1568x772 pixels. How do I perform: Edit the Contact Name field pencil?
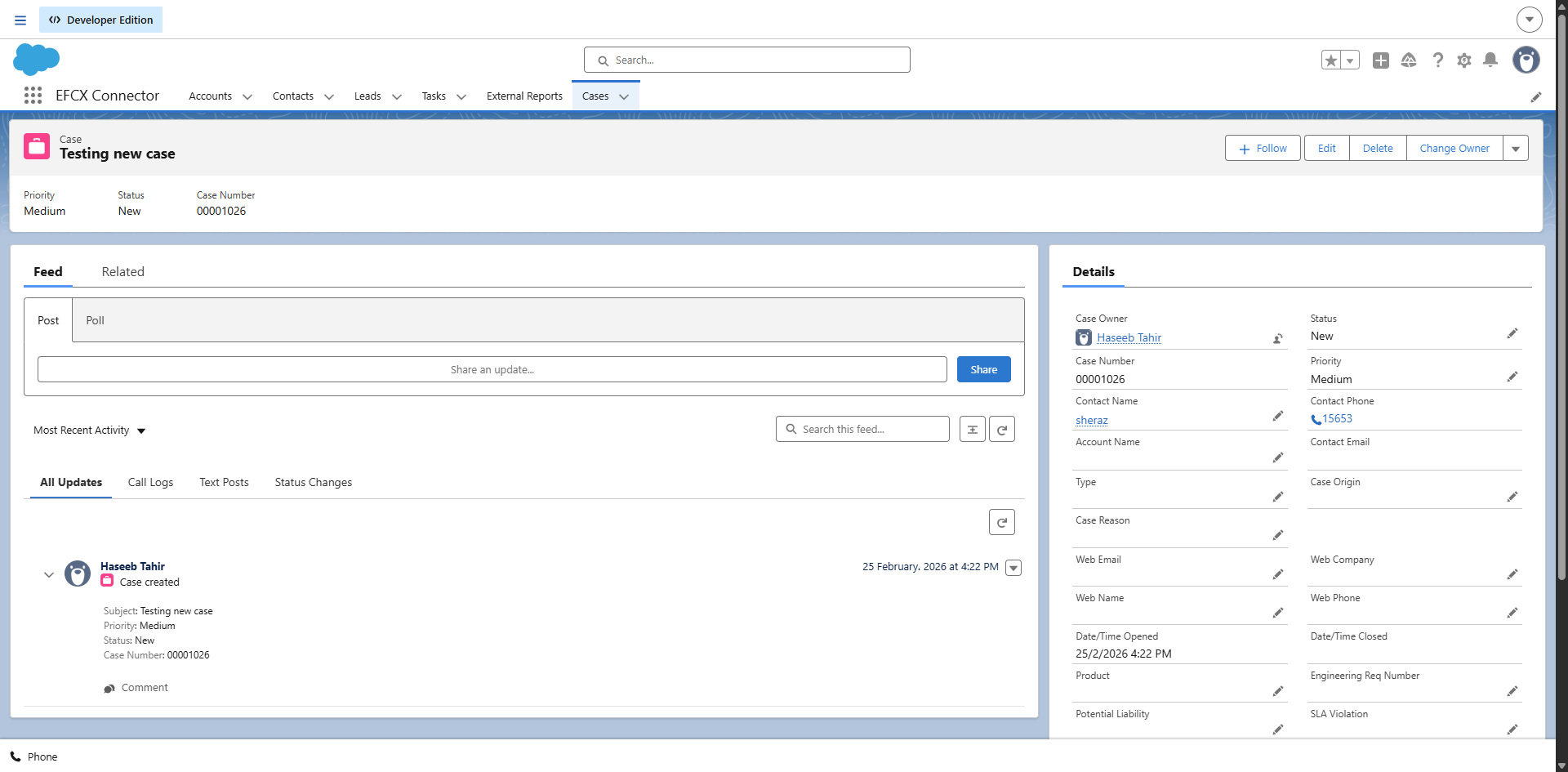(x=1278, y=416)
